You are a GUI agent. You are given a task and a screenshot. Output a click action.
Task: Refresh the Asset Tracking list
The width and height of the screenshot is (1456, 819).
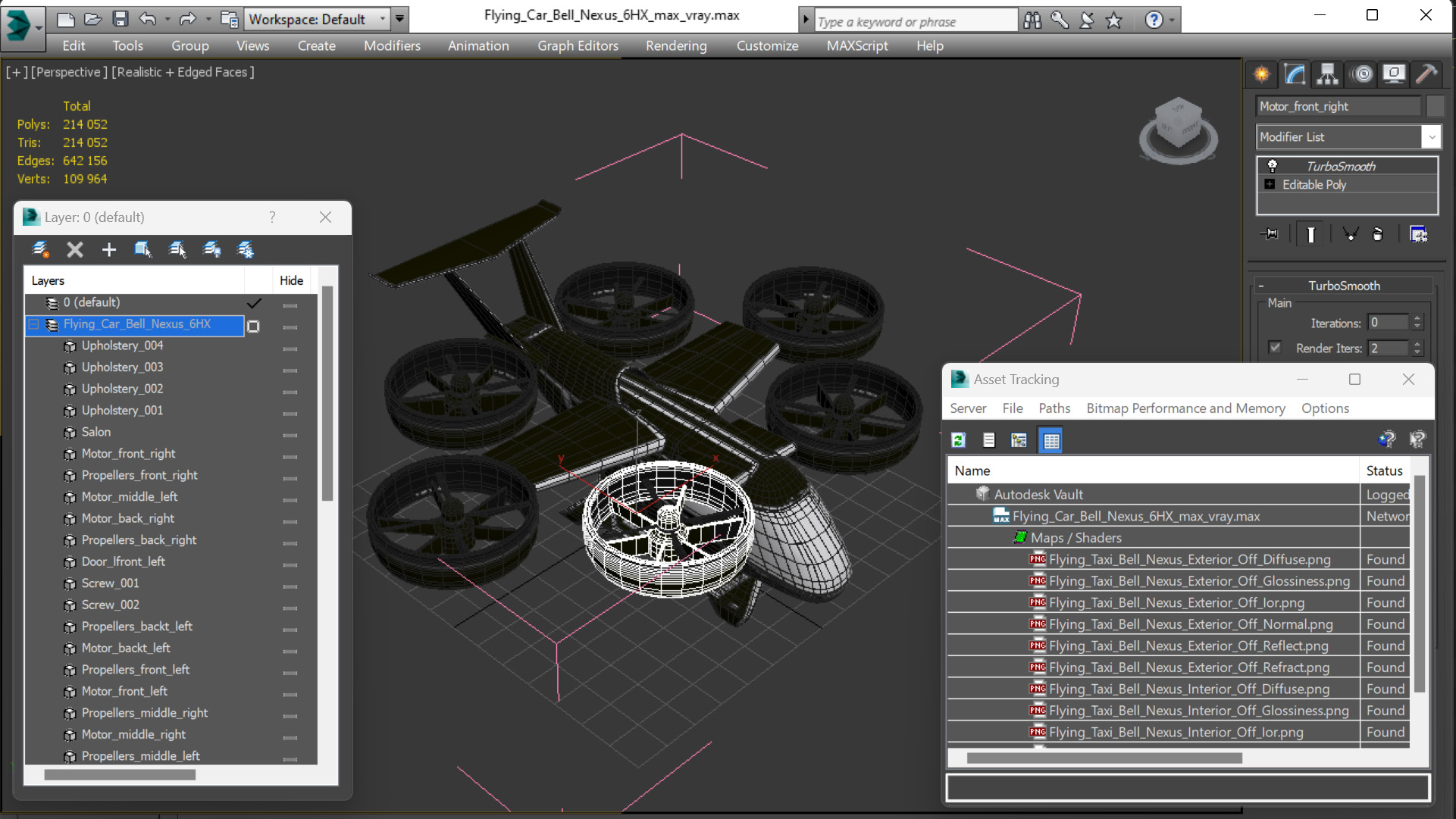coord(959,440)
